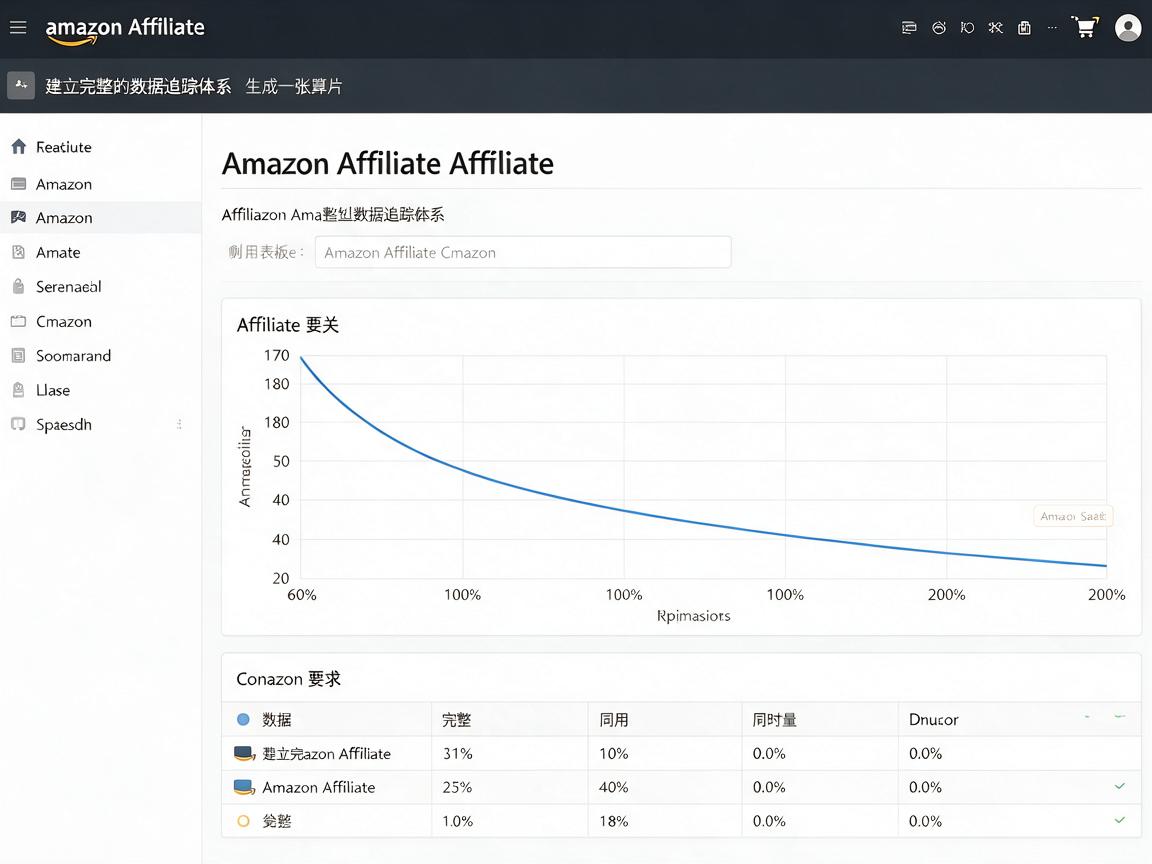Toggle the checkmark in Amazon Affiliate row
This screenshot has width=1152, height=864.
tap(1120, 786)
